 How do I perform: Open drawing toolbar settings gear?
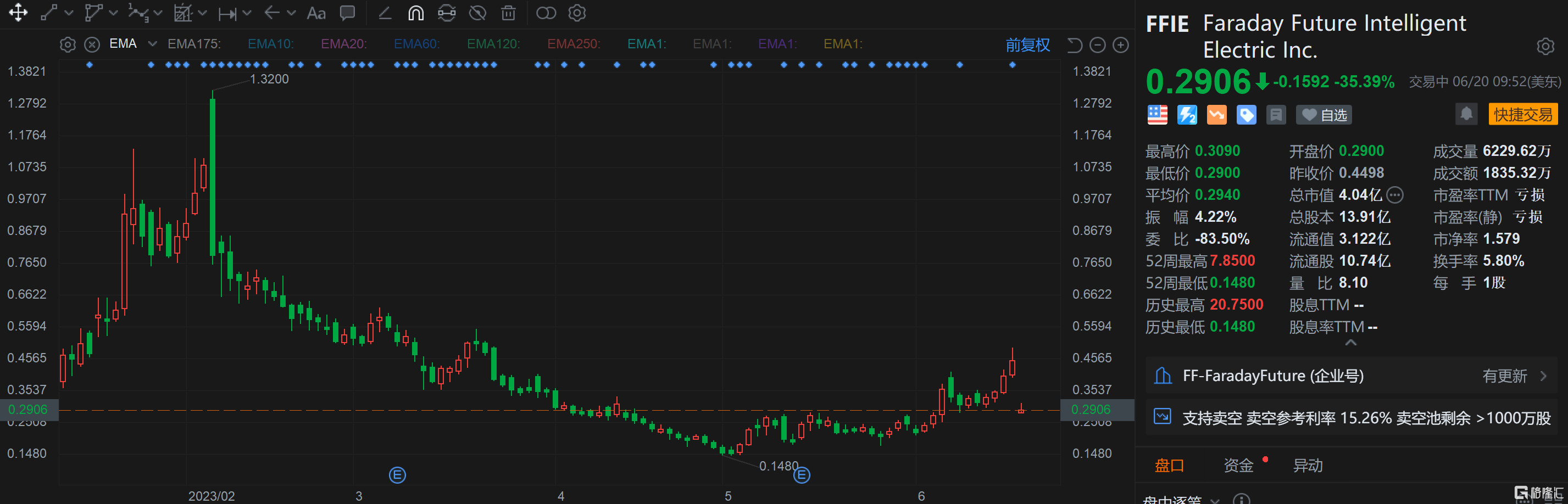coord(577,13)
